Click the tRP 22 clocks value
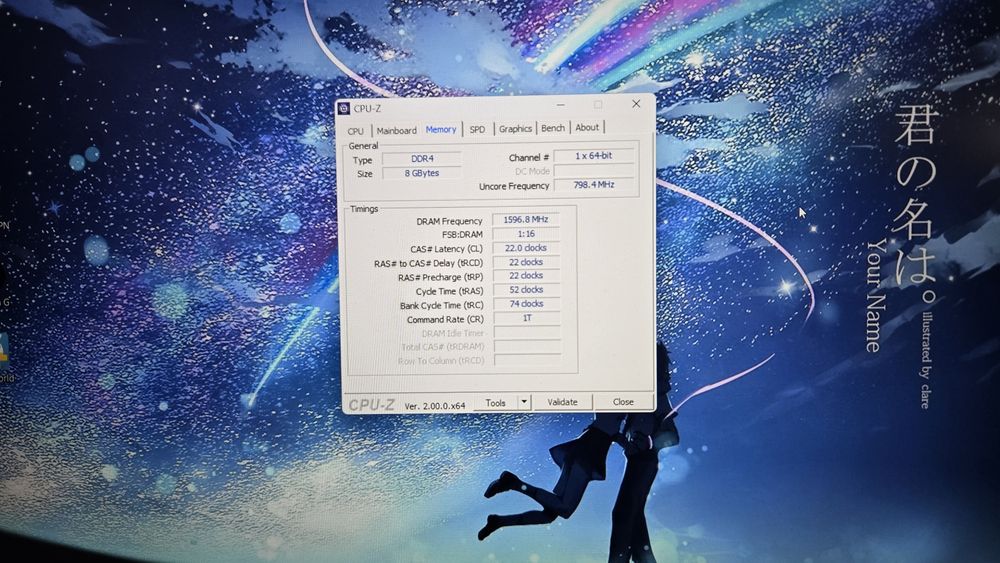 coord(526,275)
